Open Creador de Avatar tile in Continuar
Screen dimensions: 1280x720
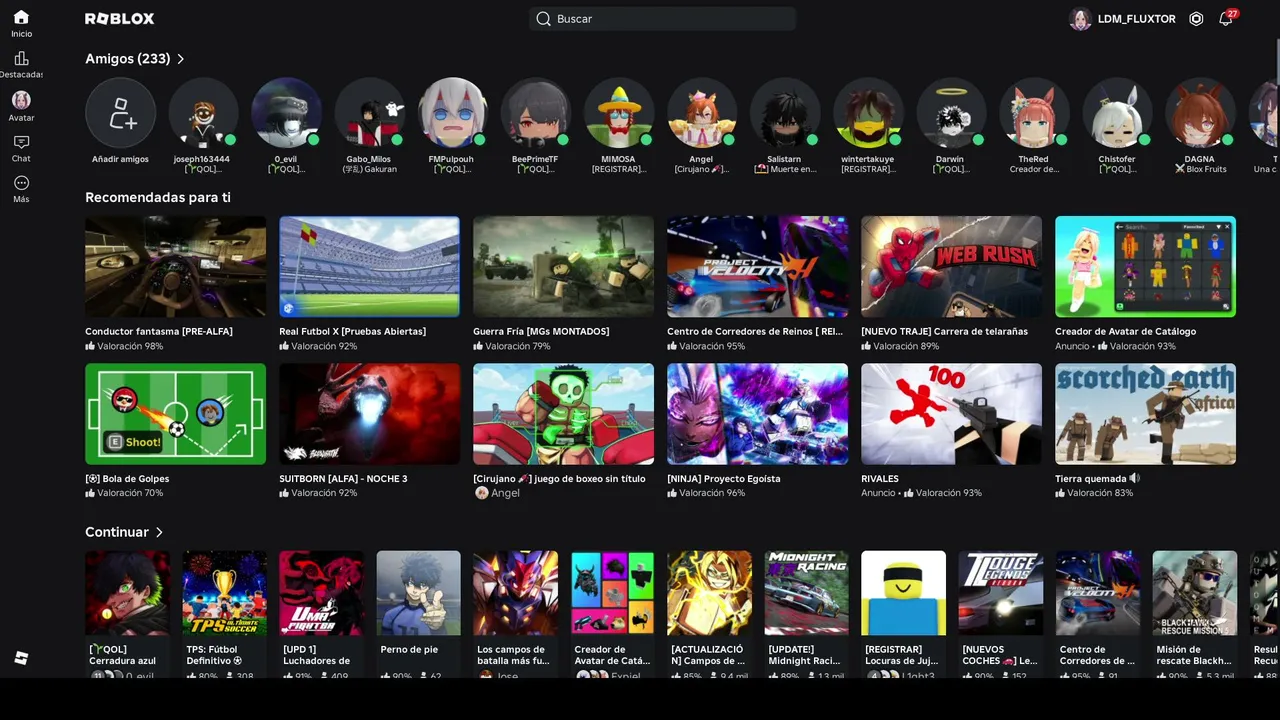[x=612, y=614]
